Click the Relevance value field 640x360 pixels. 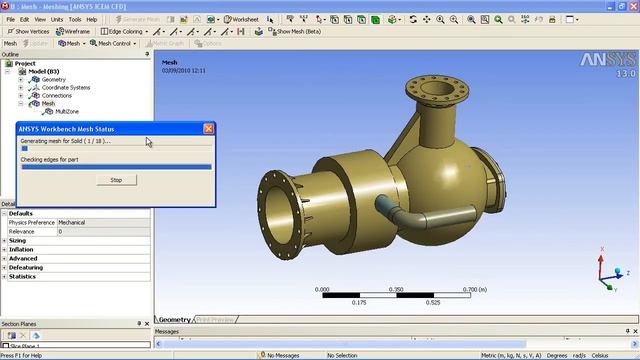(x=104, y=231)
